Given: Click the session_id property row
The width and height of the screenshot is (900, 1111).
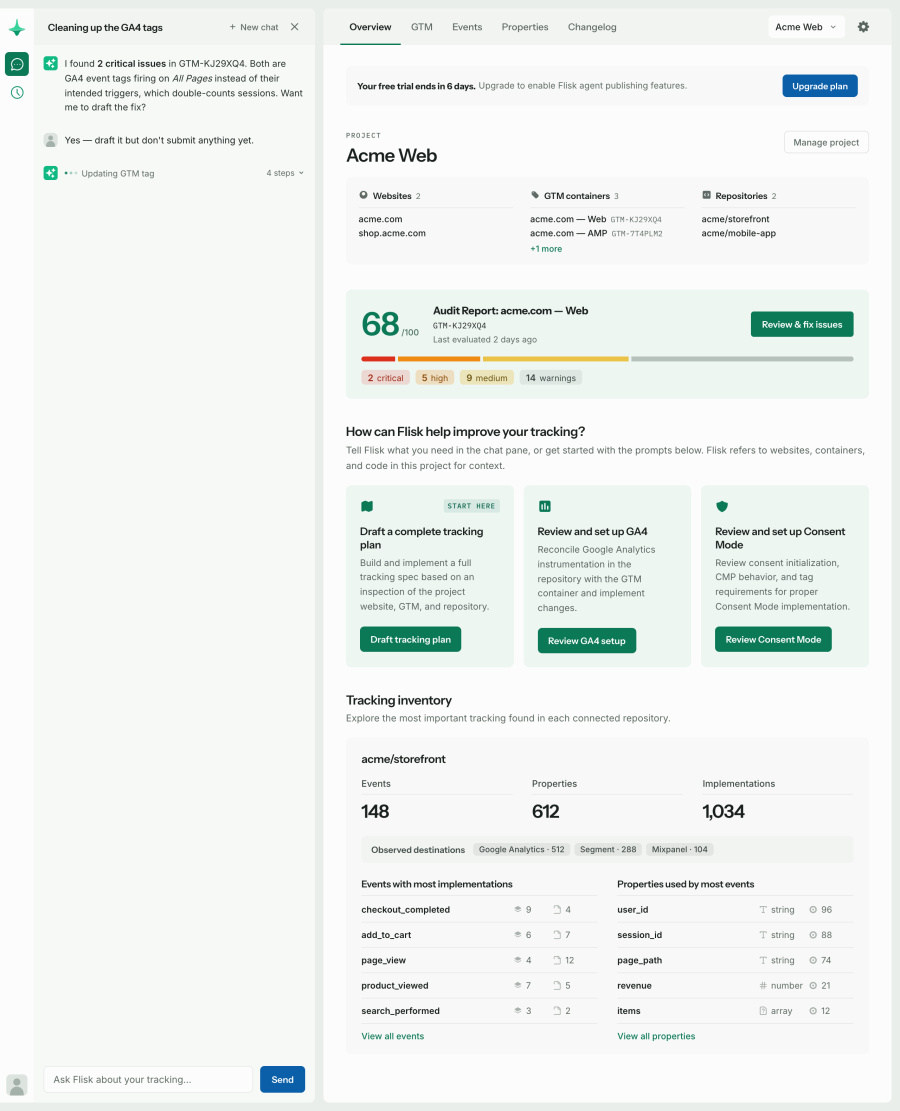Looking at the screenshot, I should [735, 935].
